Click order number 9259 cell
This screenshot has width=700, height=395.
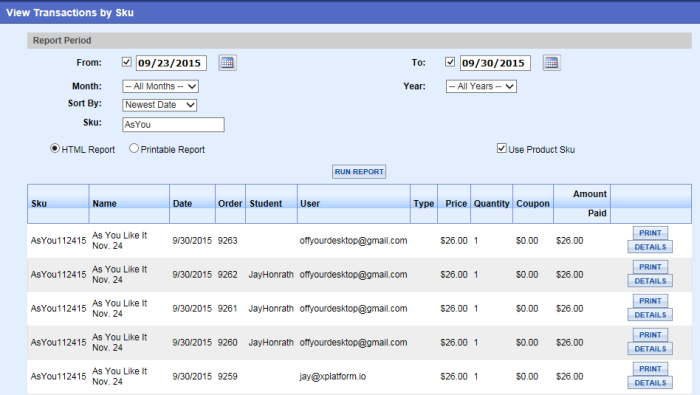point(228,376)
